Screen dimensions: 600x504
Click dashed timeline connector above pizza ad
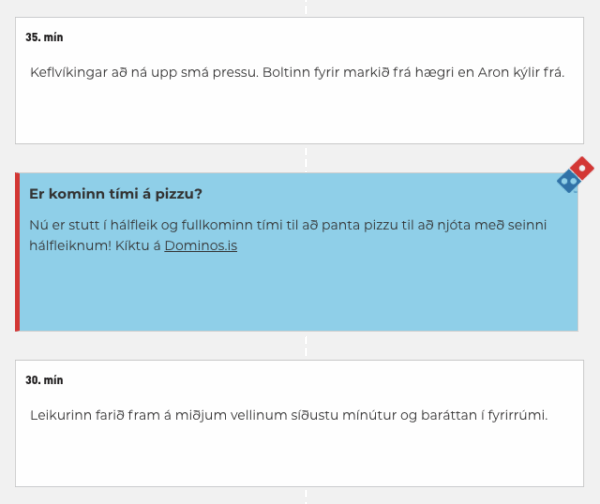[x=306, y=158]
